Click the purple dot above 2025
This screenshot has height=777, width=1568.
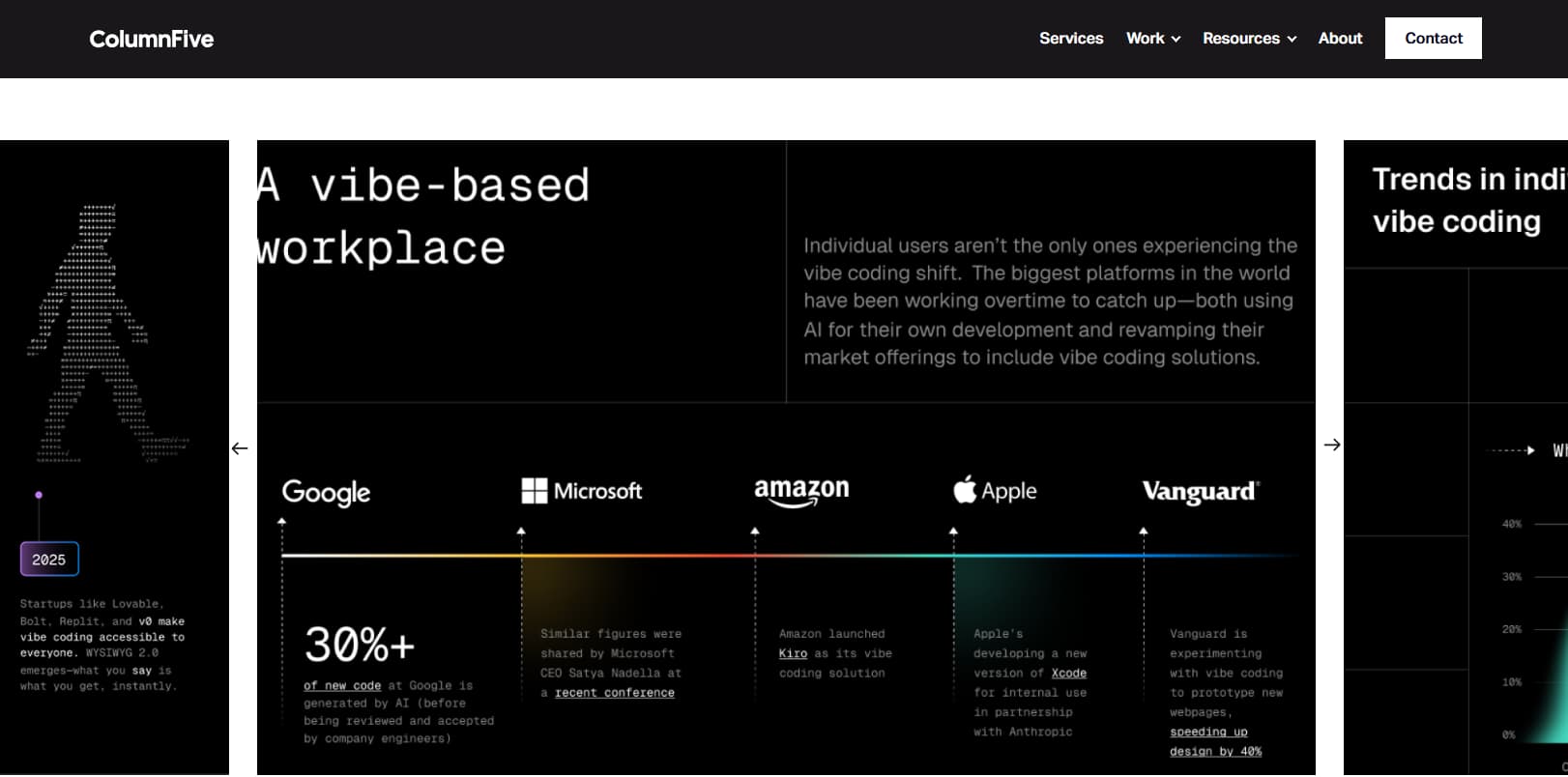39,495
